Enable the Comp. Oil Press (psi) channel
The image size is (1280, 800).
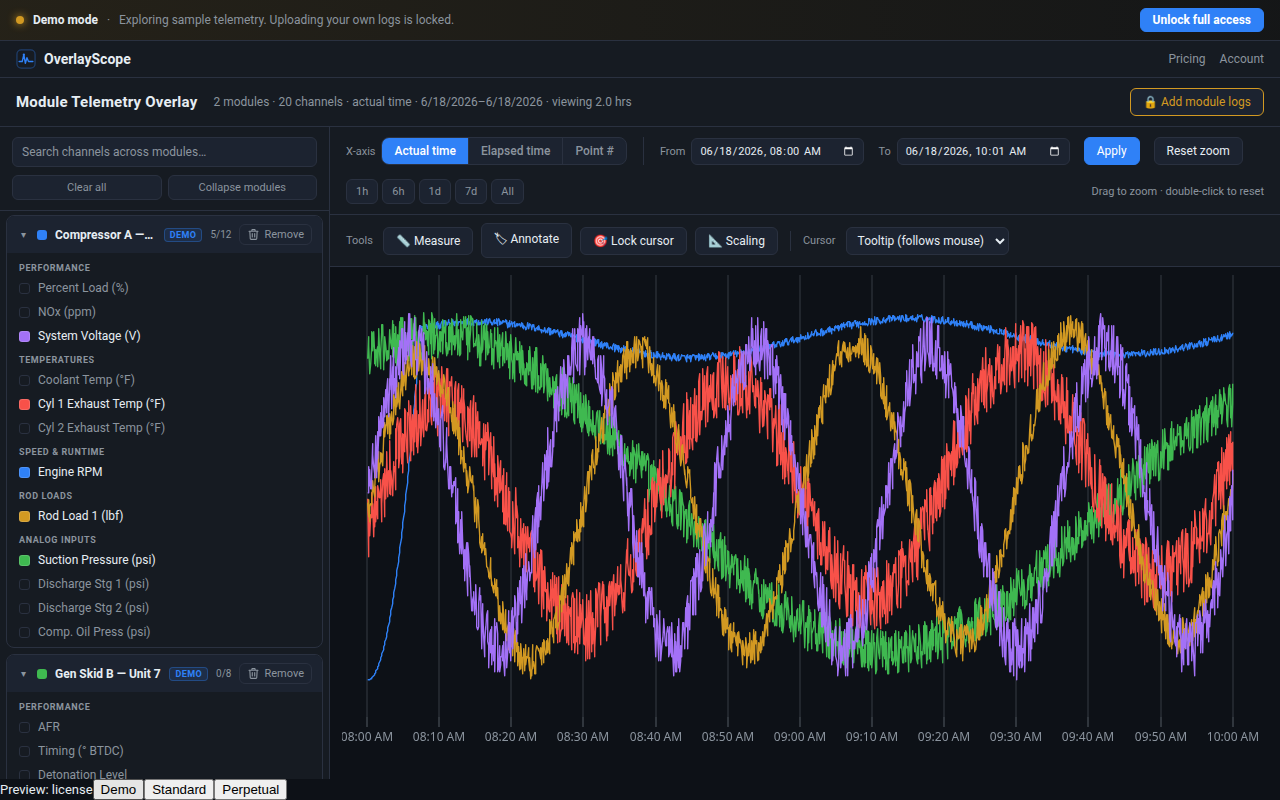pos(25,632)
